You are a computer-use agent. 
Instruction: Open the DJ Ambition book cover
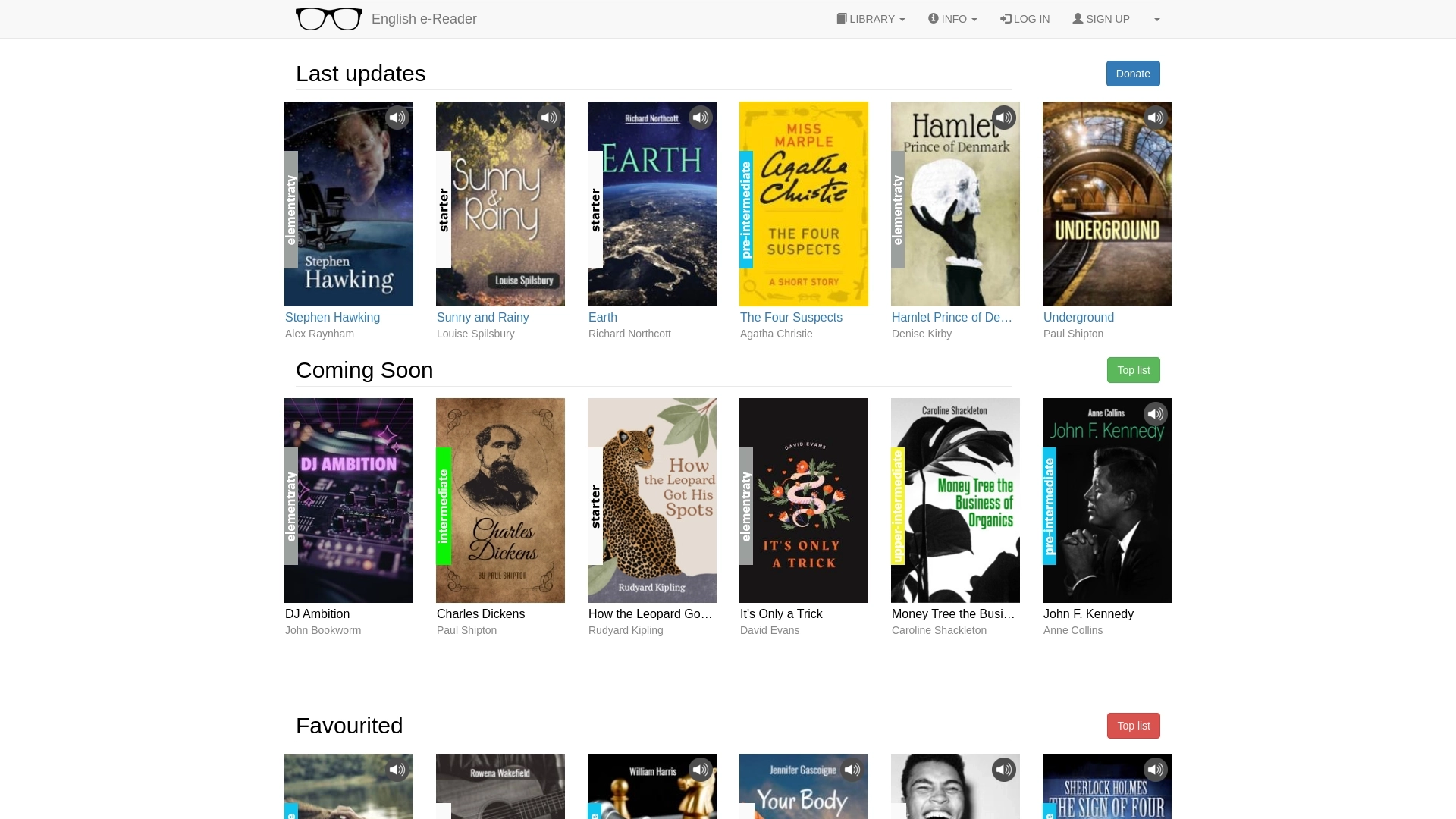tap(349, 500)
